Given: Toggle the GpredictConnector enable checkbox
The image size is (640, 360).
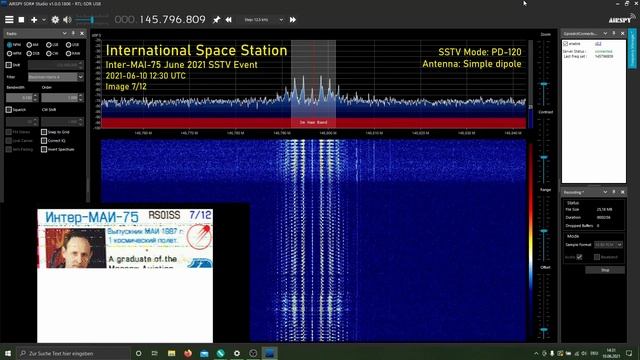Looking at the screenshot, I should click(x=566, y=43).
